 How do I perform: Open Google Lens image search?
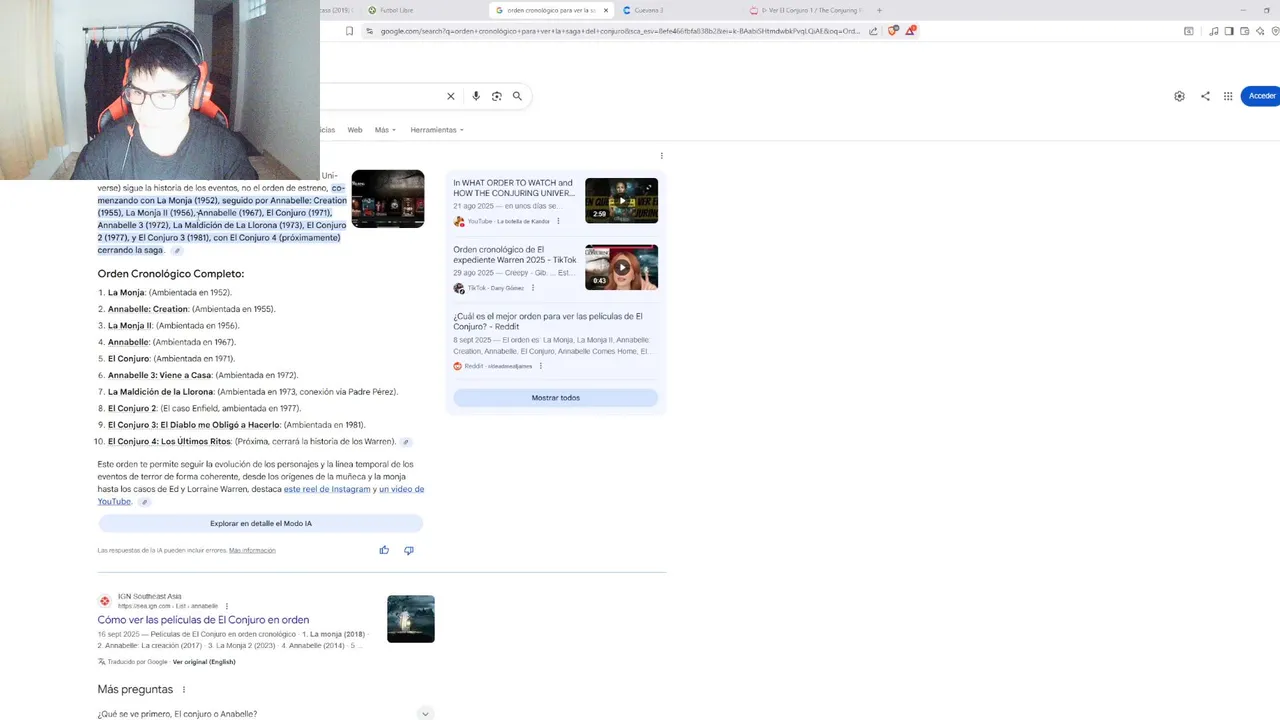(x=496, y=96)
